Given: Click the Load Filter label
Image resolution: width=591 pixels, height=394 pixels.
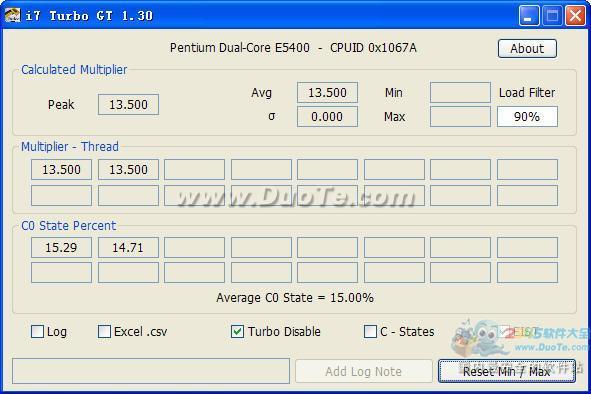Looking at the screenshot, I should [527, 93].
